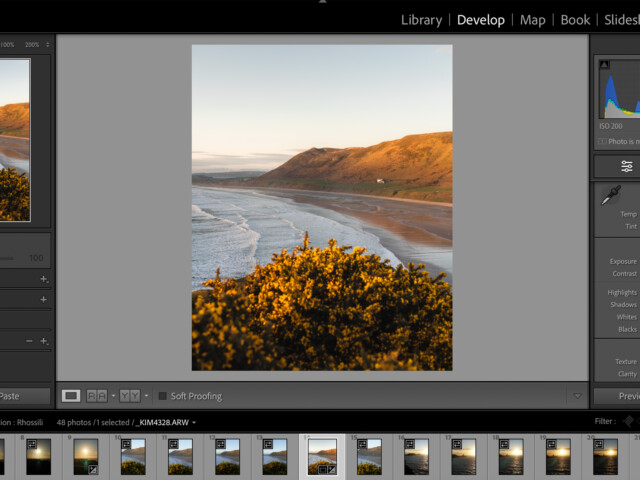Click the Filter icon above the filmstrip
The width and height of the screenshot is (640, 480).
coord(629,422)
